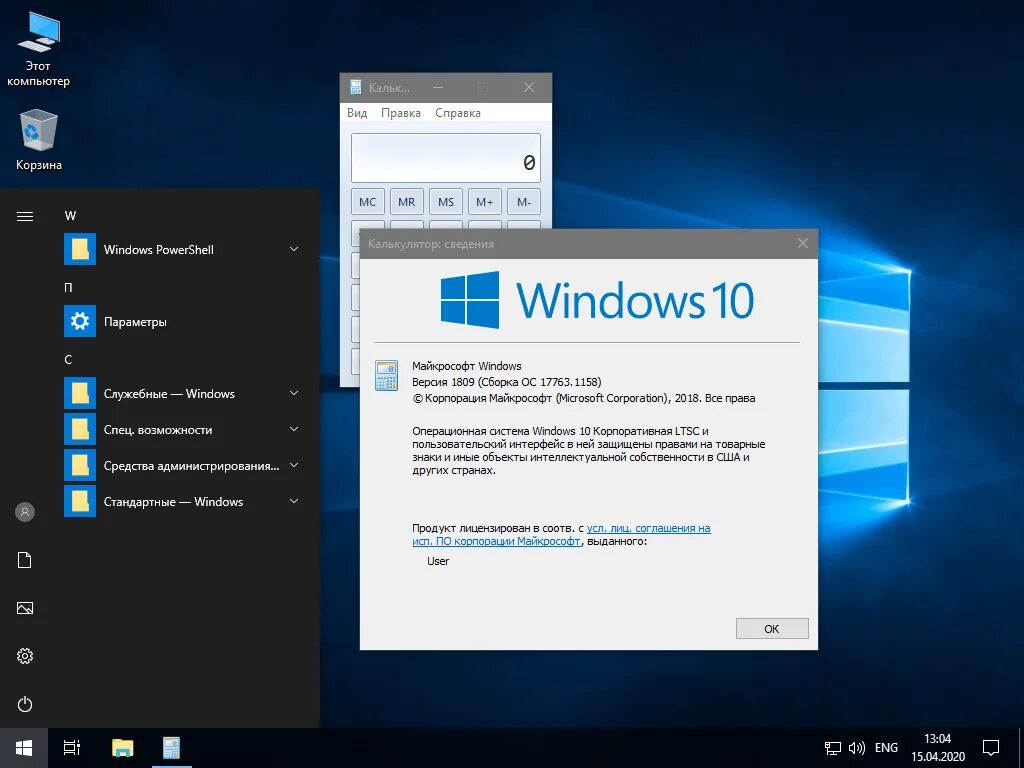Click the calculator icon in about dialog

click(386, 376)
